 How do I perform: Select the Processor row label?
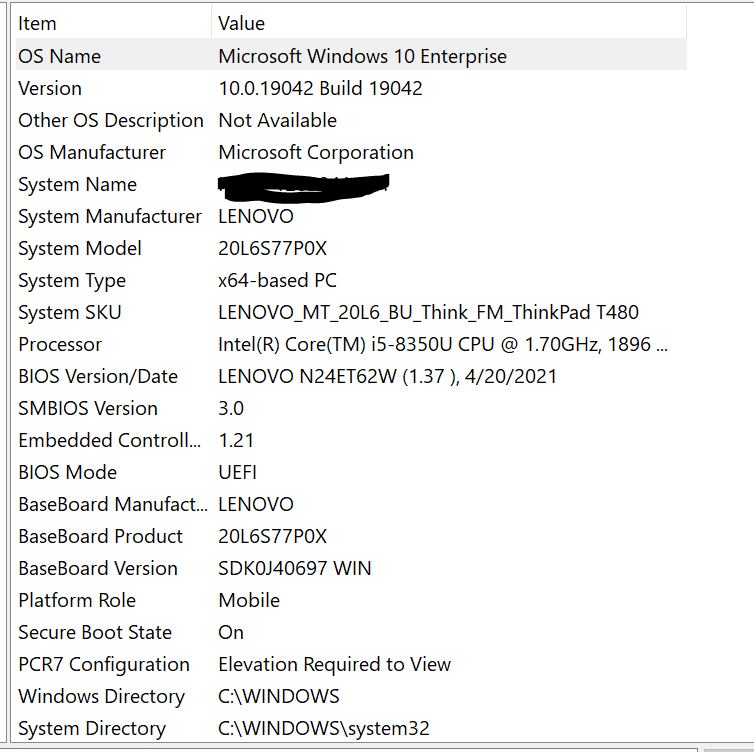click(60, 345)
